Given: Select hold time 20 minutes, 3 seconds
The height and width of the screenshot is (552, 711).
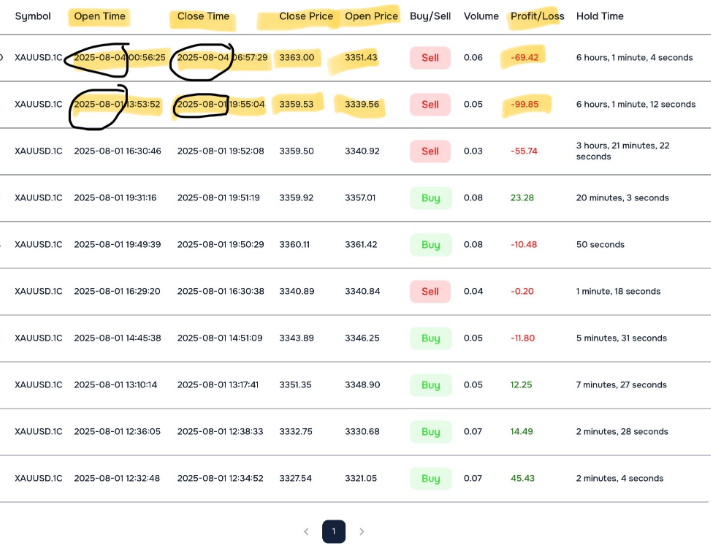Looking at the screenshot, I should (623, 198).
